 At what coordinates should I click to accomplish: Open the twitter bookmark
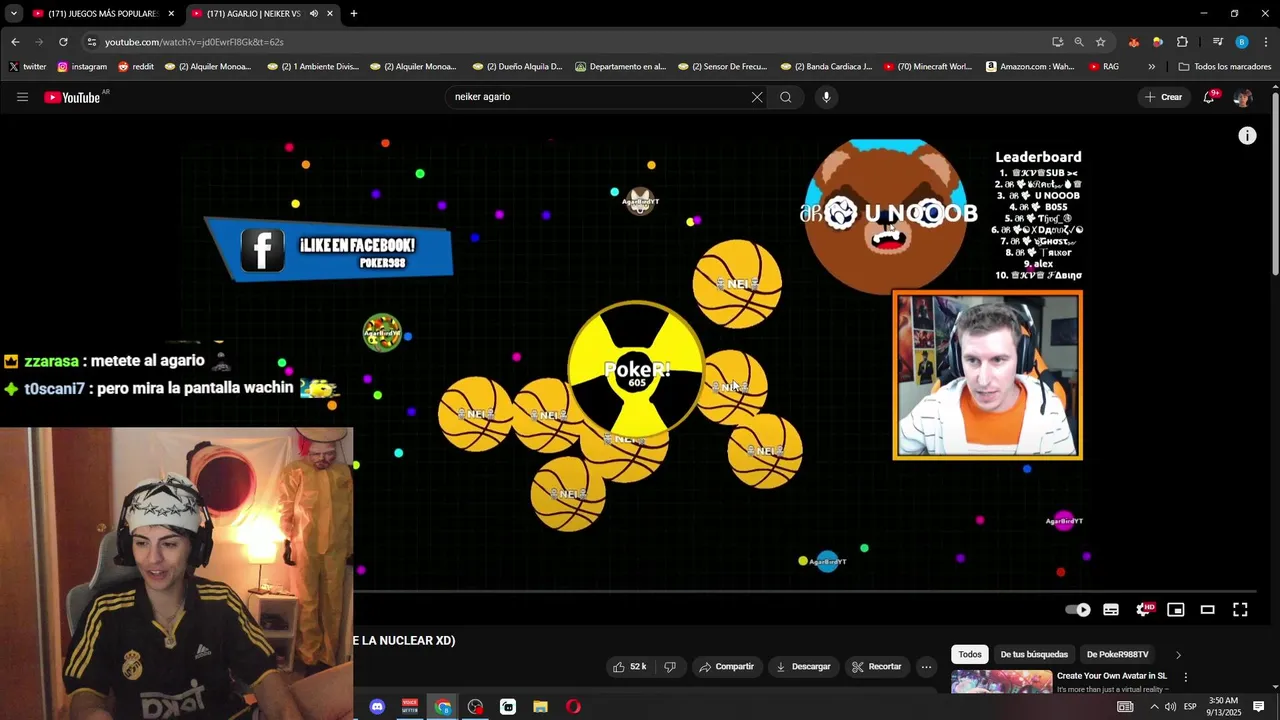click(28, 67)
